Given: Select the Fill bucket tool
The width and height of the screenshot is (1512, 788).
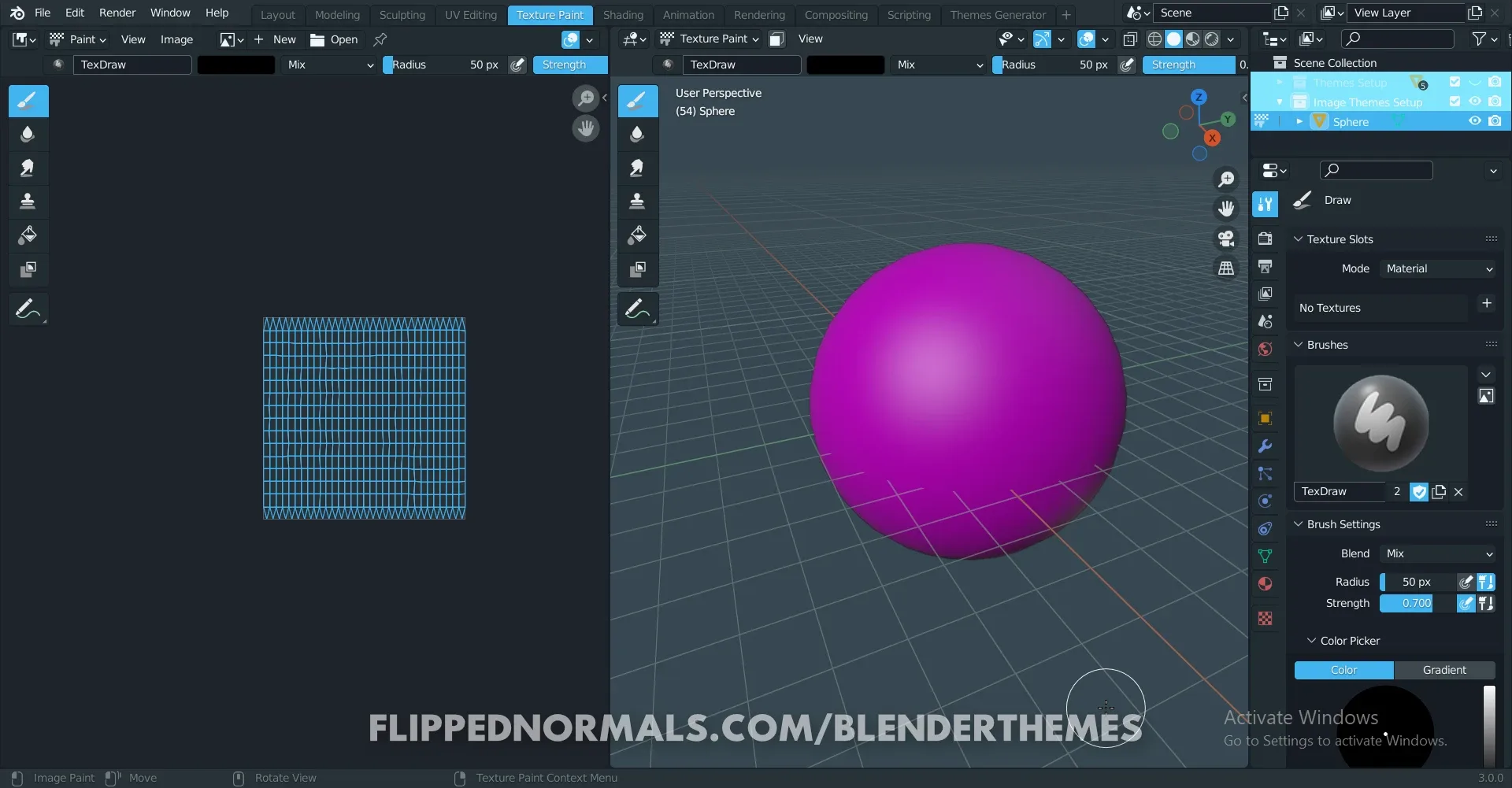Looking at the screenshot, I should tap(28, 235).
